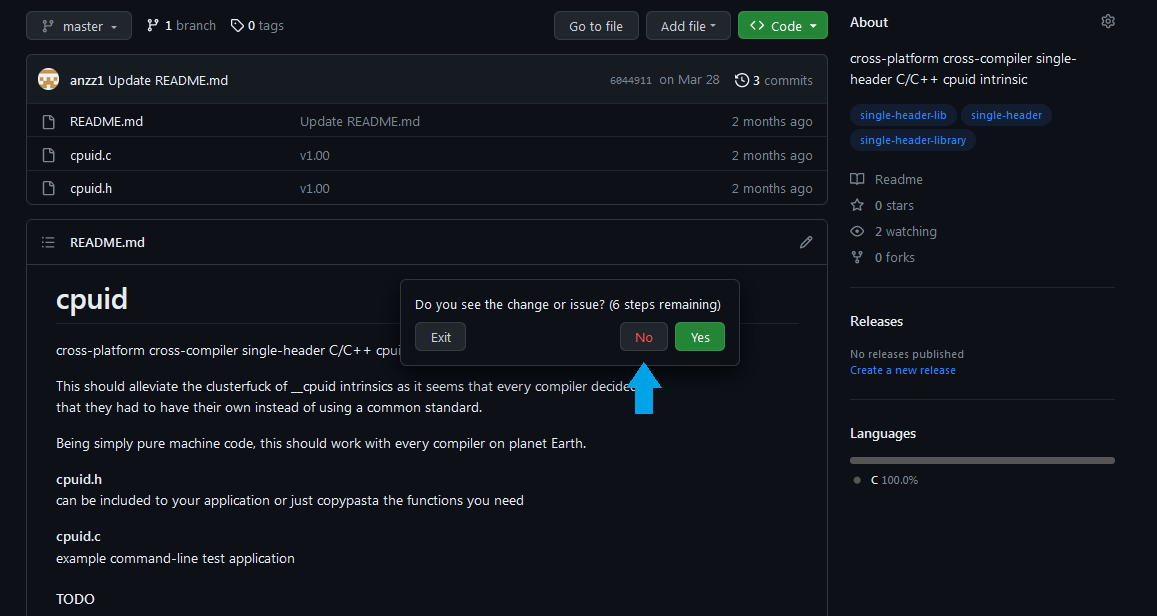View the 2 watching link
Image resolution: width=1157 pixels, height=616 pixels.
[905, 232]
